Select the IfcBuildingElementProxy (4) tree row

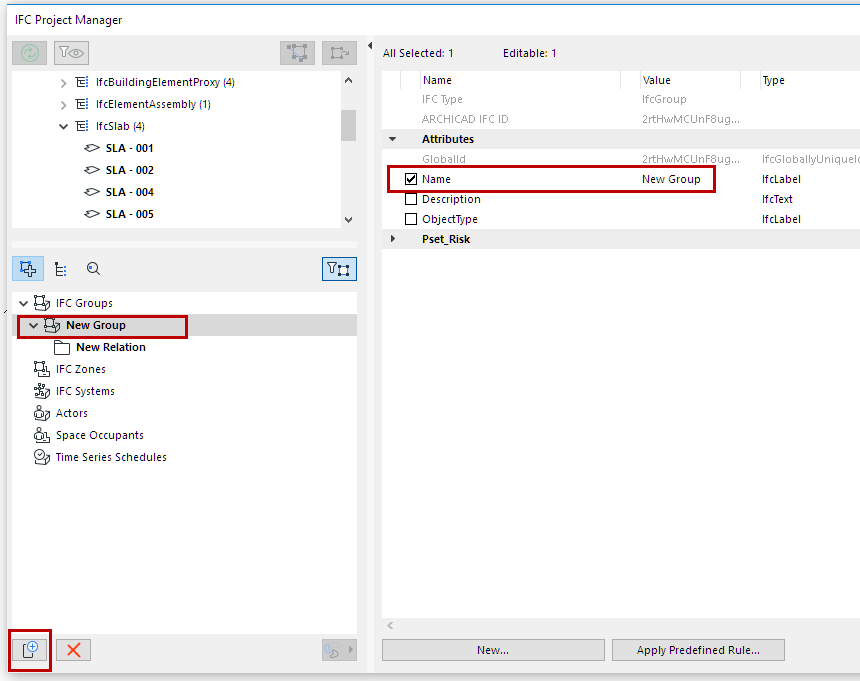(x=165, y=82)
